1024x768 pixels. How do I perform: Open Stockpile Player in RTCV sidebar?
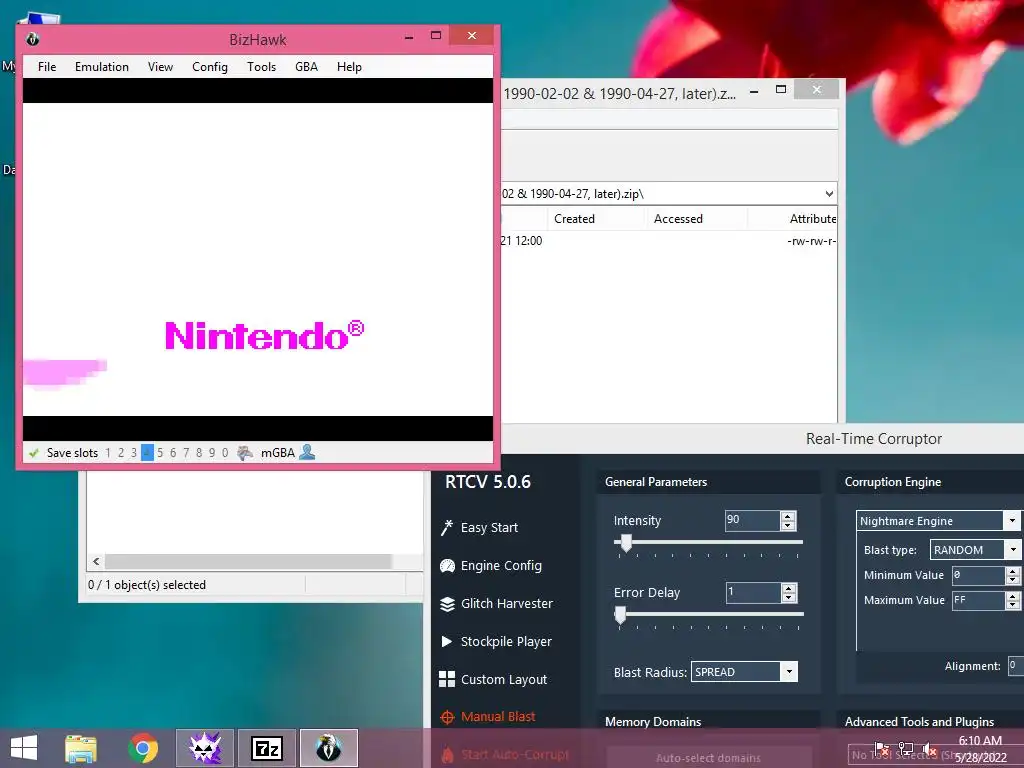tap(496, 641)
